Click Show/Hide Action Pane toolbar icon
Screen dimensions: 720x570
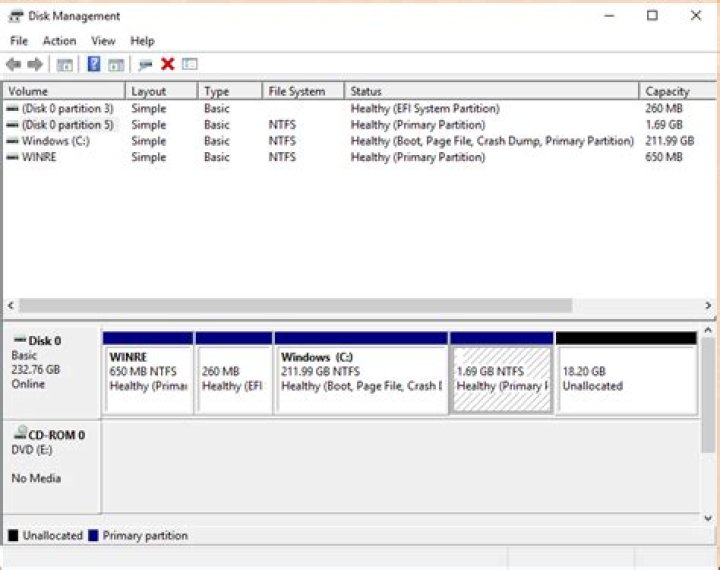(x=116, y=65)
